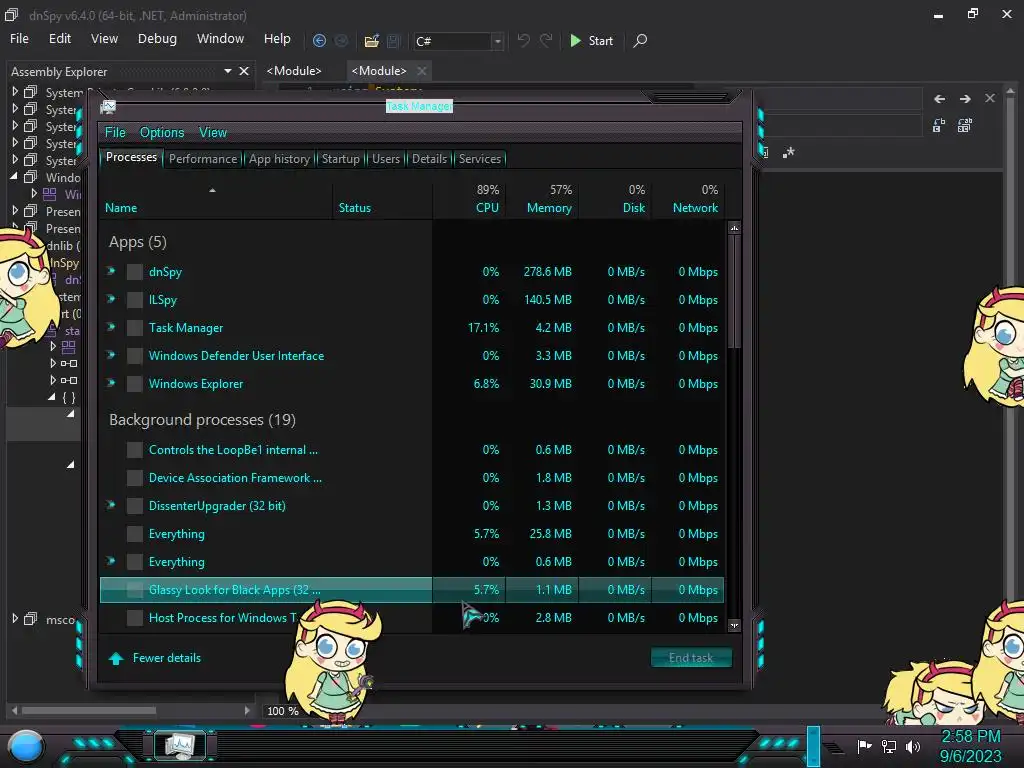Click Task Manager icon on taskbar
The image size is (1024, 768).
click(180, 745)
